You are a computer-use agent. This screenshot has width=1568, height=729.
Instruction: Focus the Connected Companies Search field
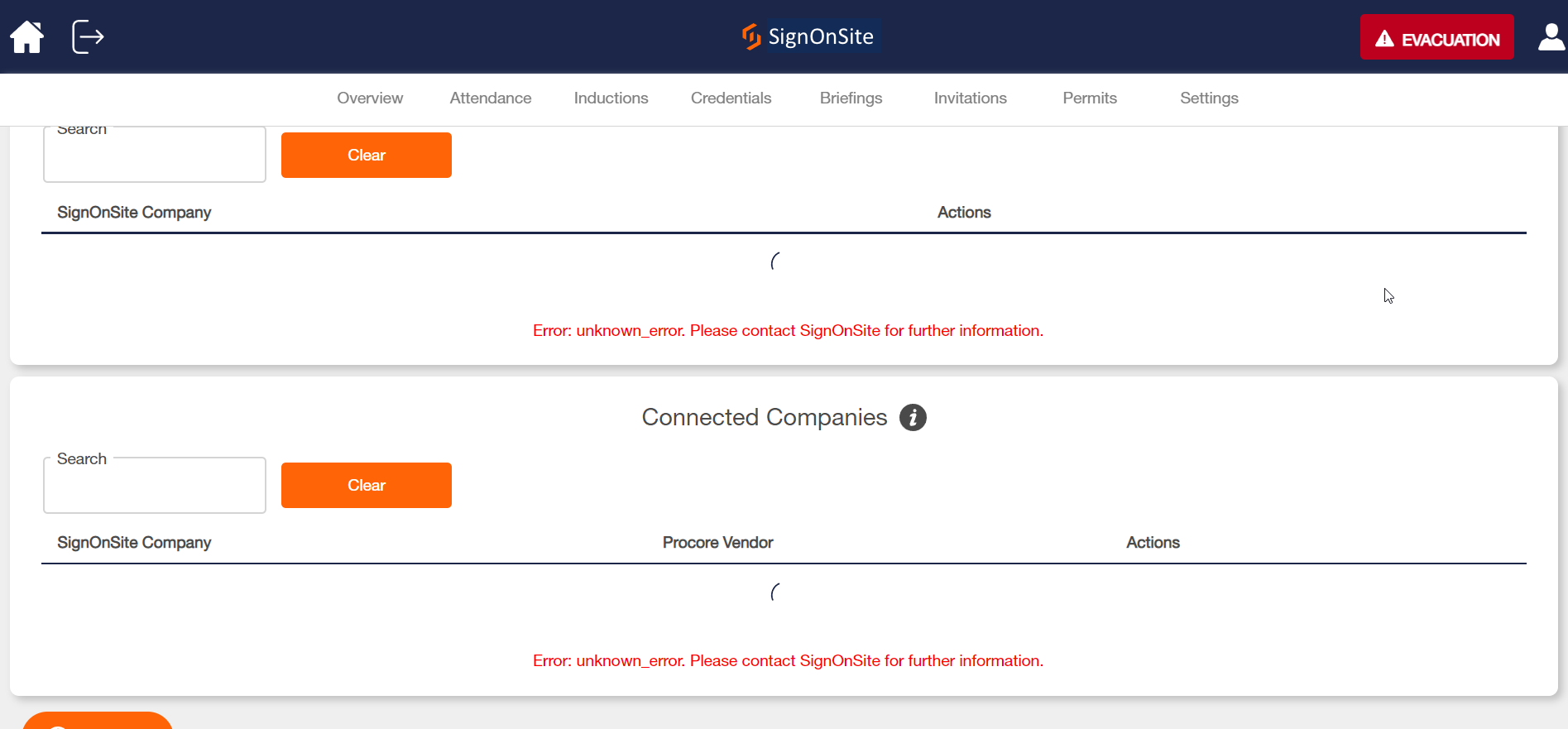click(x=155, y=485)
